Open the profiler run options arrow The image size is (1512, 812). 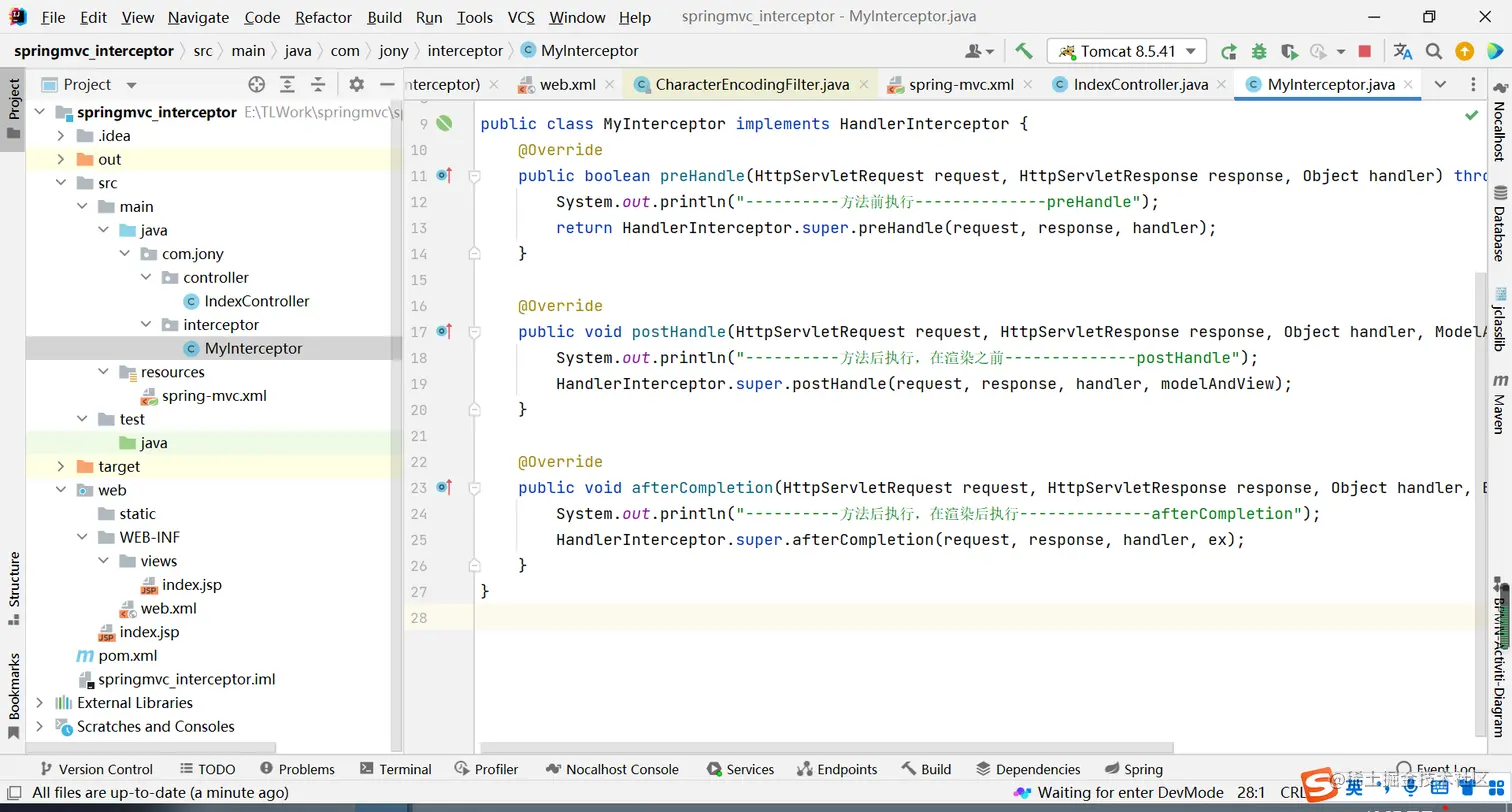tap(1340, 52)
